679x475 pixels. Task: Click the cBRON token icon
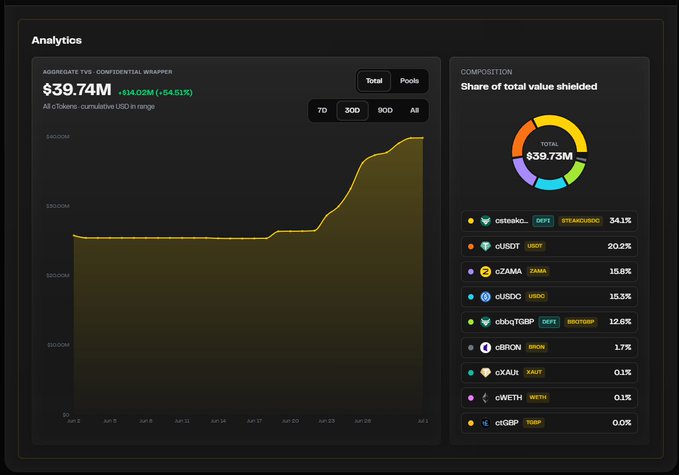pos(485,347)
